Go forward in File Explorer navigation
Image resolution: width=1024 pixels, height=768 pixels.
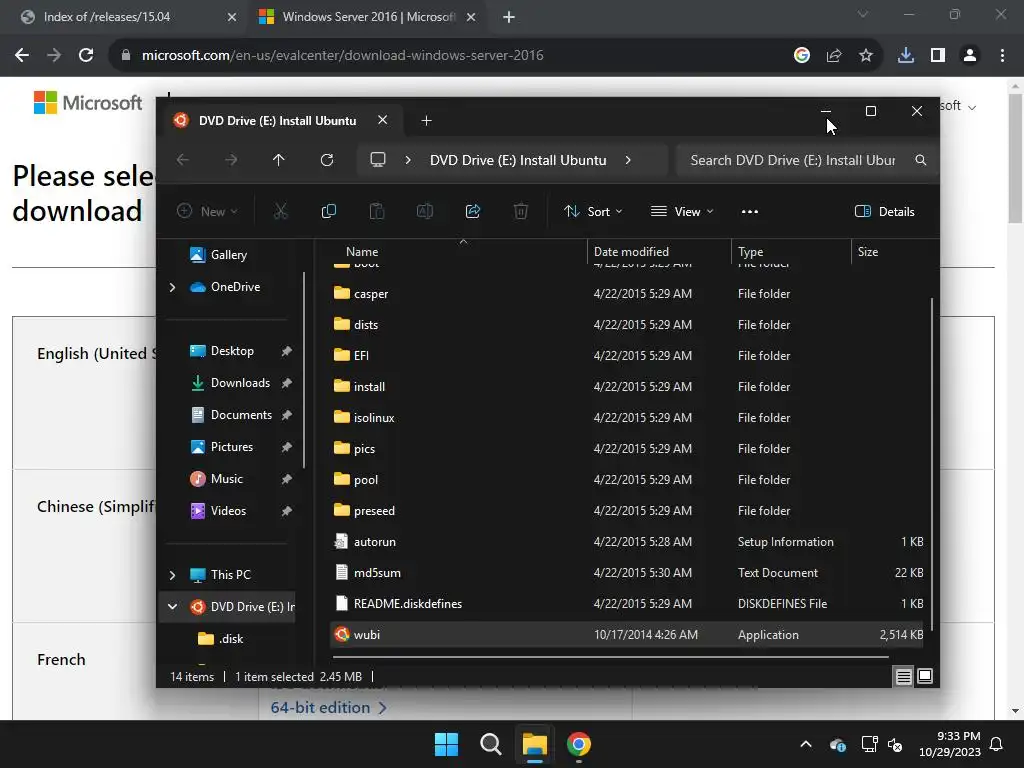231,160
